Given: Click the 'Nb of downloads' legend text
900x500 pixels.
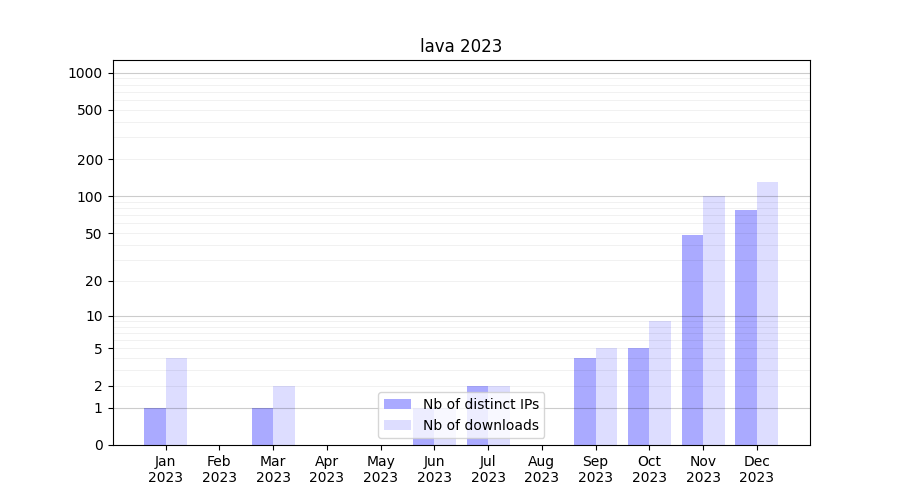Looking at the screenshot, I should point(481,425).
